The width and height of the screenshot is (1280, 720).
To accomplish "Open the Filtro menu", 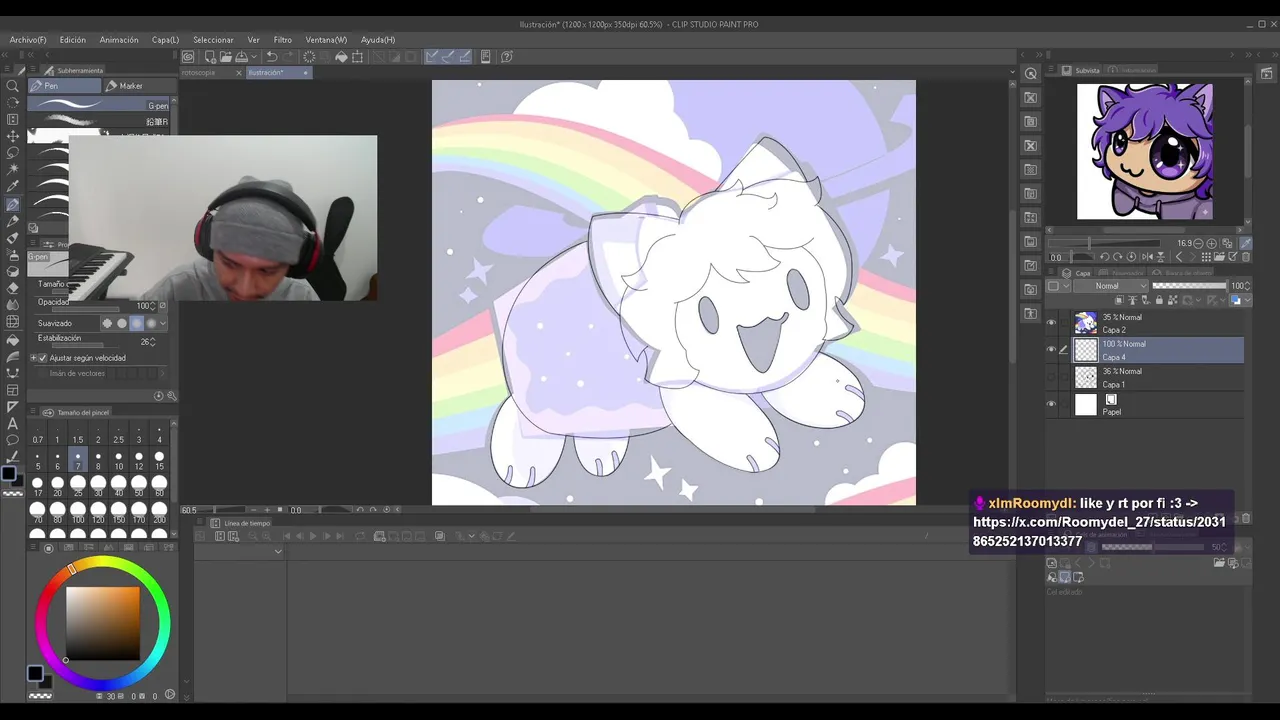I will click(x=283, y=40).
